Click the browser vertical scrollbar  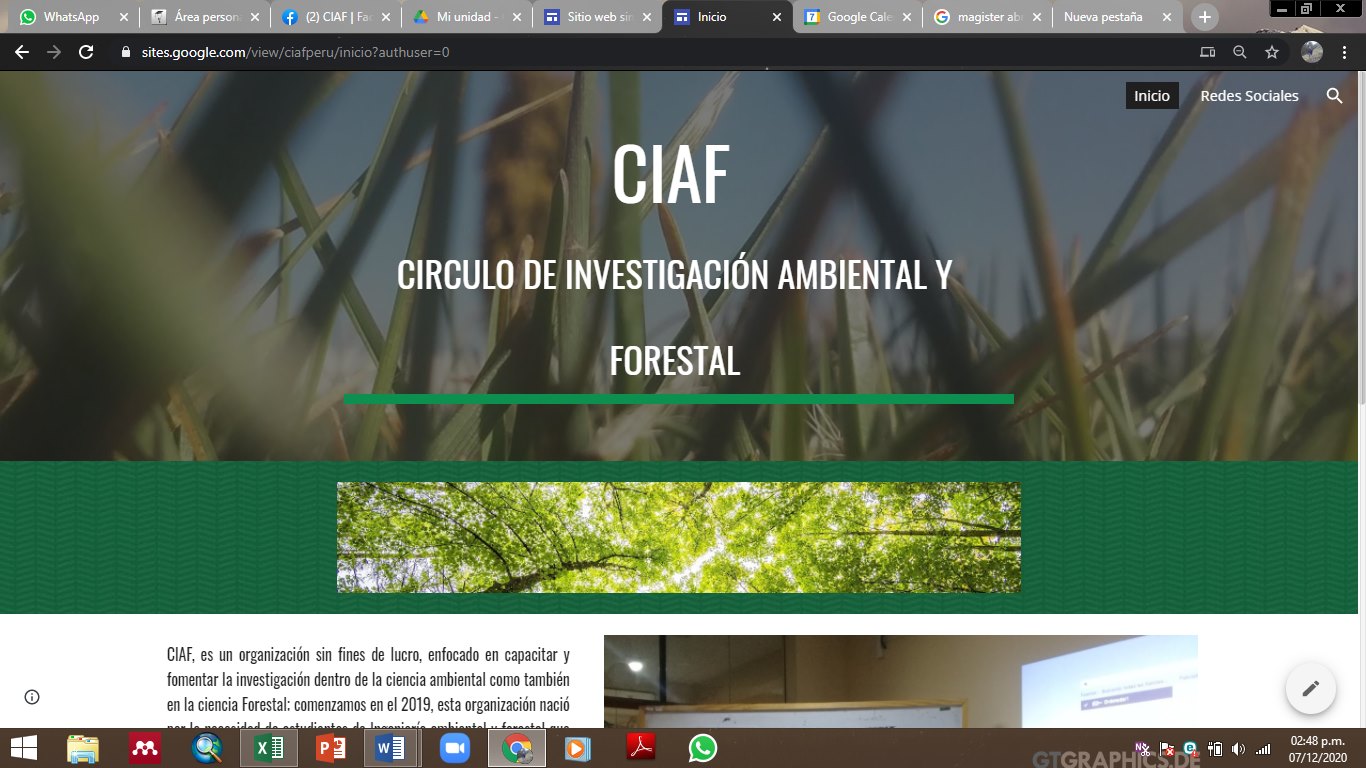click(1360, 240)
